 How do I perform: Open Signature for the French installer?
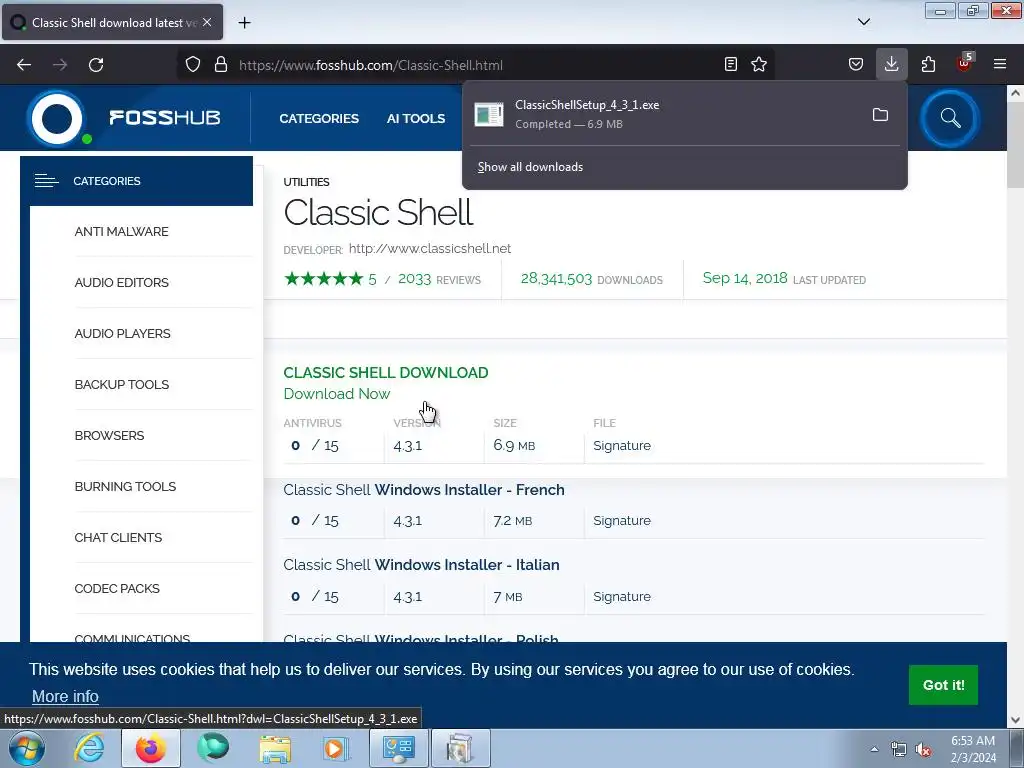click(x=622, y=520)
